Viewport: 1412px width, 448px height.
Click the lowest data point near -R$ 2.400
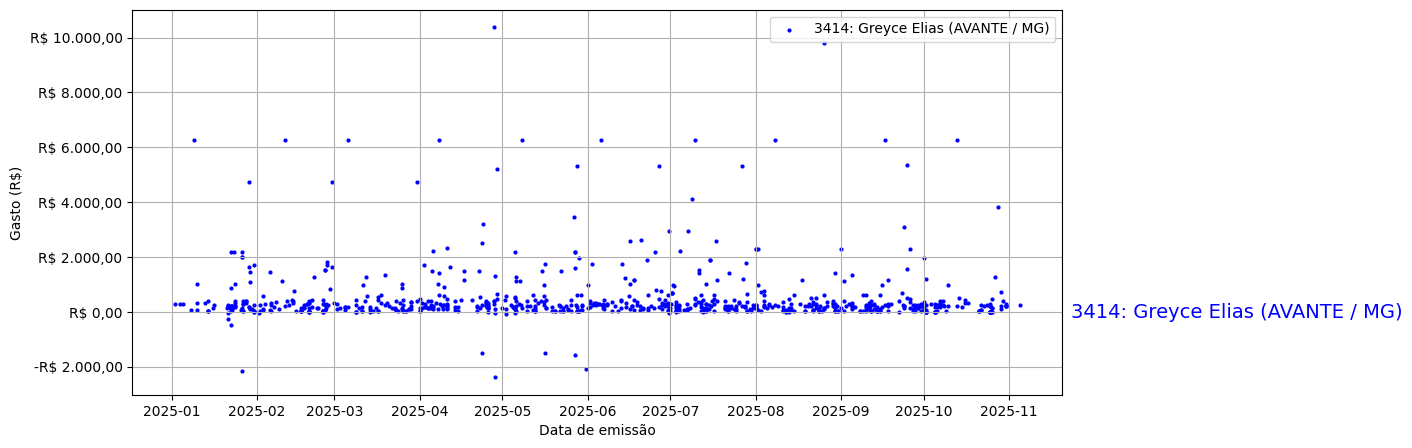[495, 377]
